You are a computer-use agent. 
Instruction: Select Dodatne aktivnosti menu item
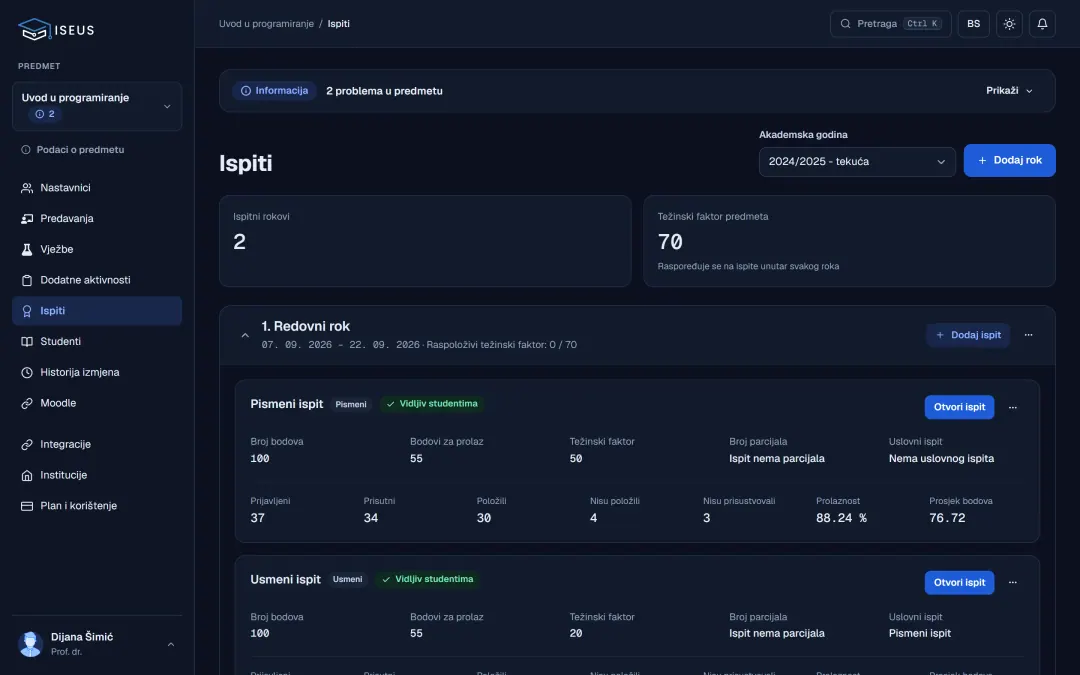coord(97,280)
